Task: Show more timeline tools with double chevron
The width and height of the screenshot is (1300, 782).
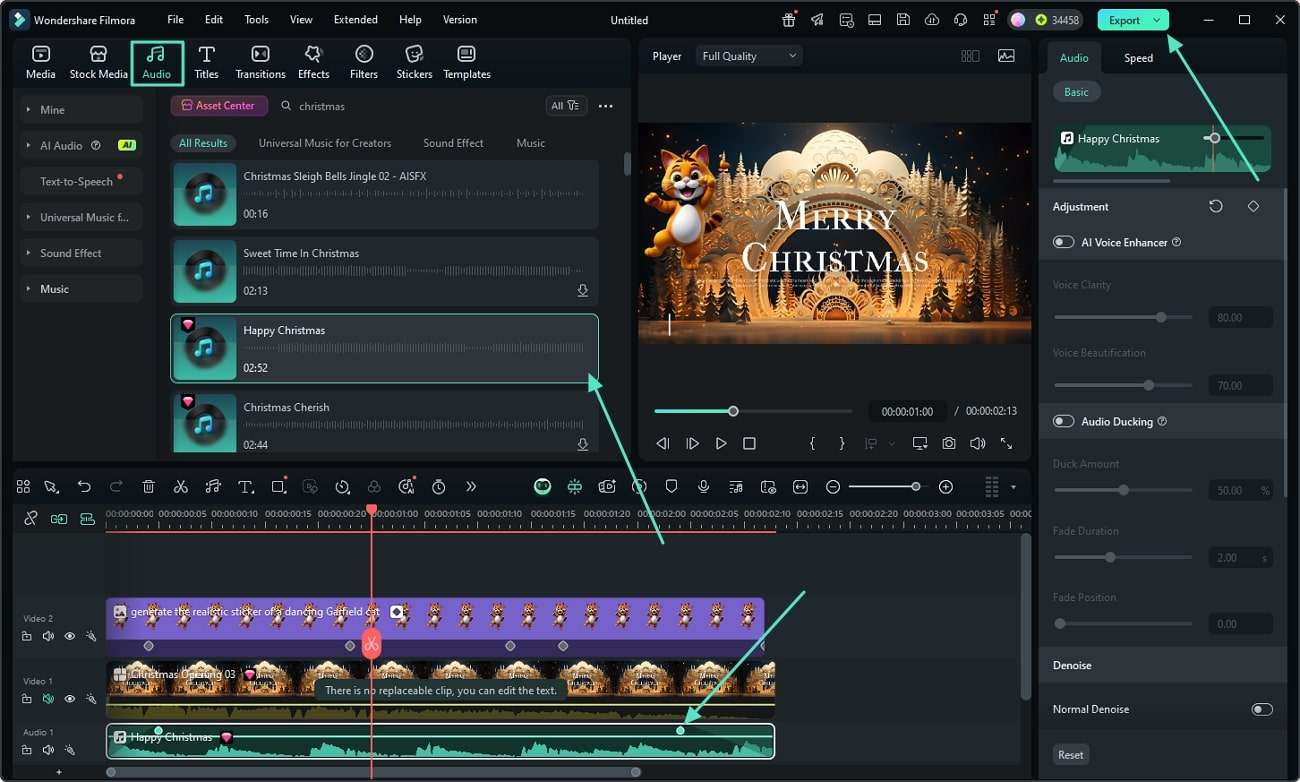Action: coord(471,487)
